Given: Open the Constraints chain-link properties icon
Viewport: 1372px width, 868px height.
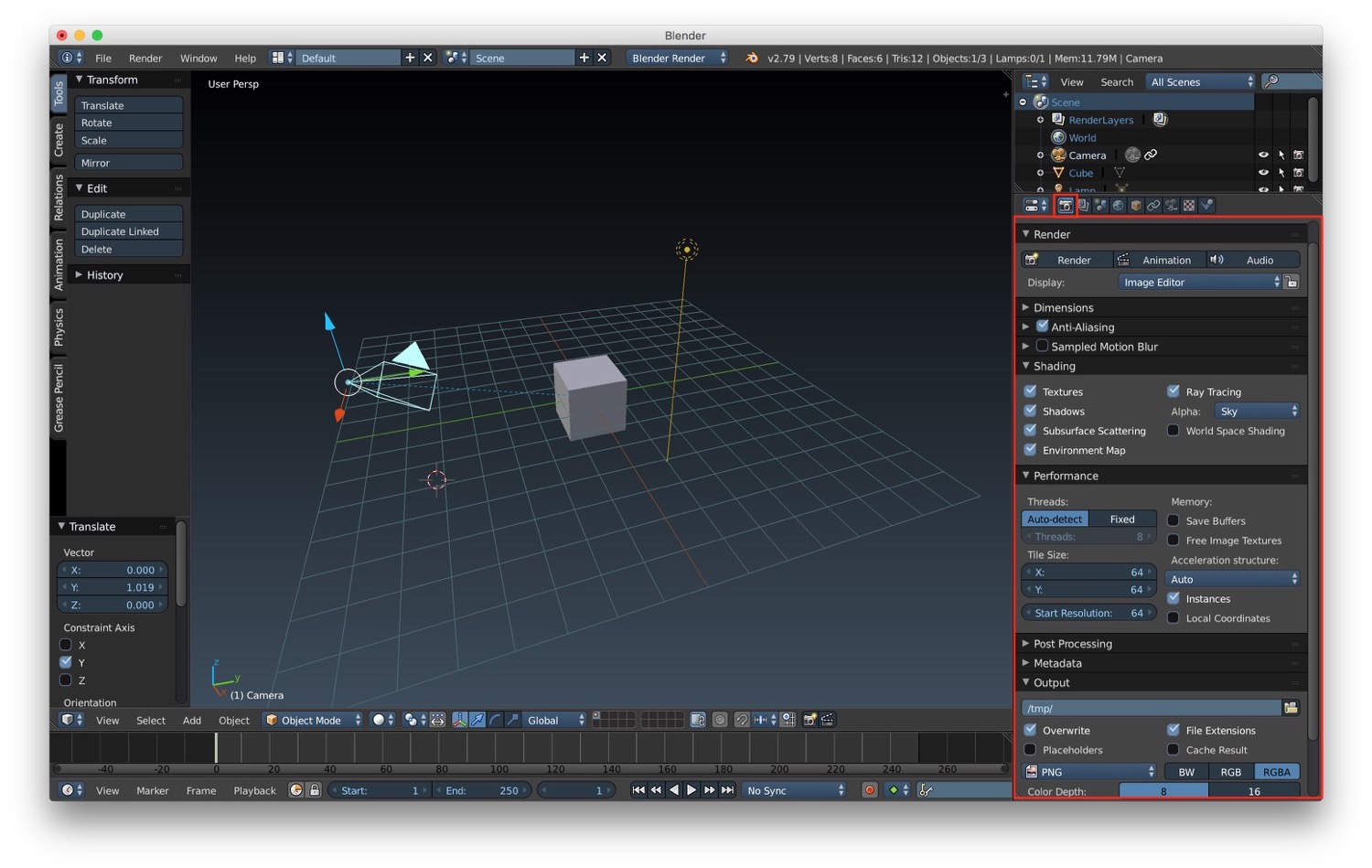Looking at the screenshot, I should [x=1153, y=206].
